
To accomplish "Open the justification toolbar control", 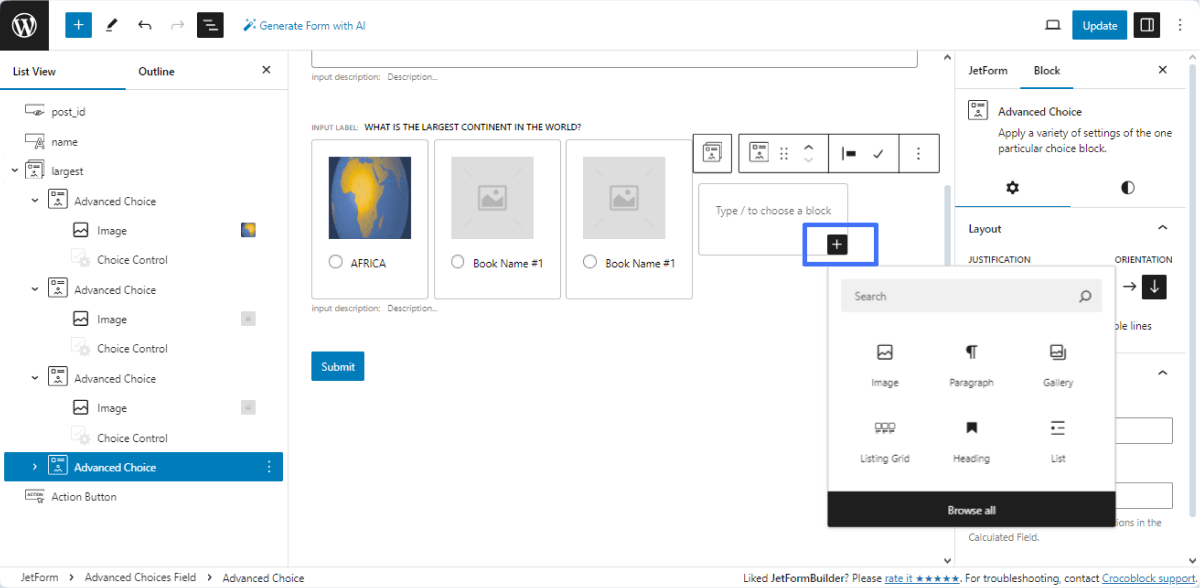I will pos(849,153).
